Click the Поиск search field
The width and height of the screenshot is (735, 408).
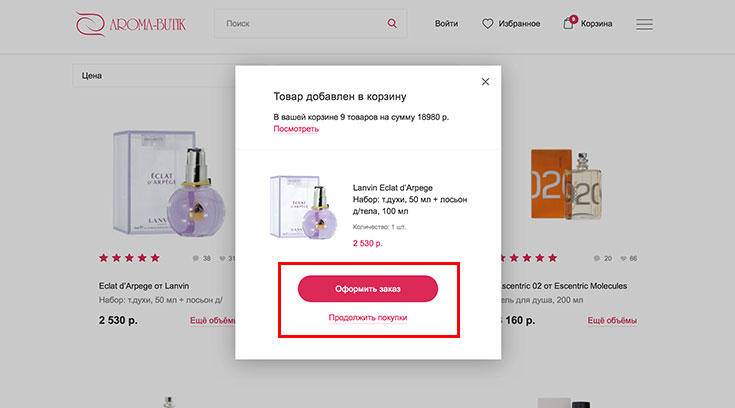click(x=300, y=23)
